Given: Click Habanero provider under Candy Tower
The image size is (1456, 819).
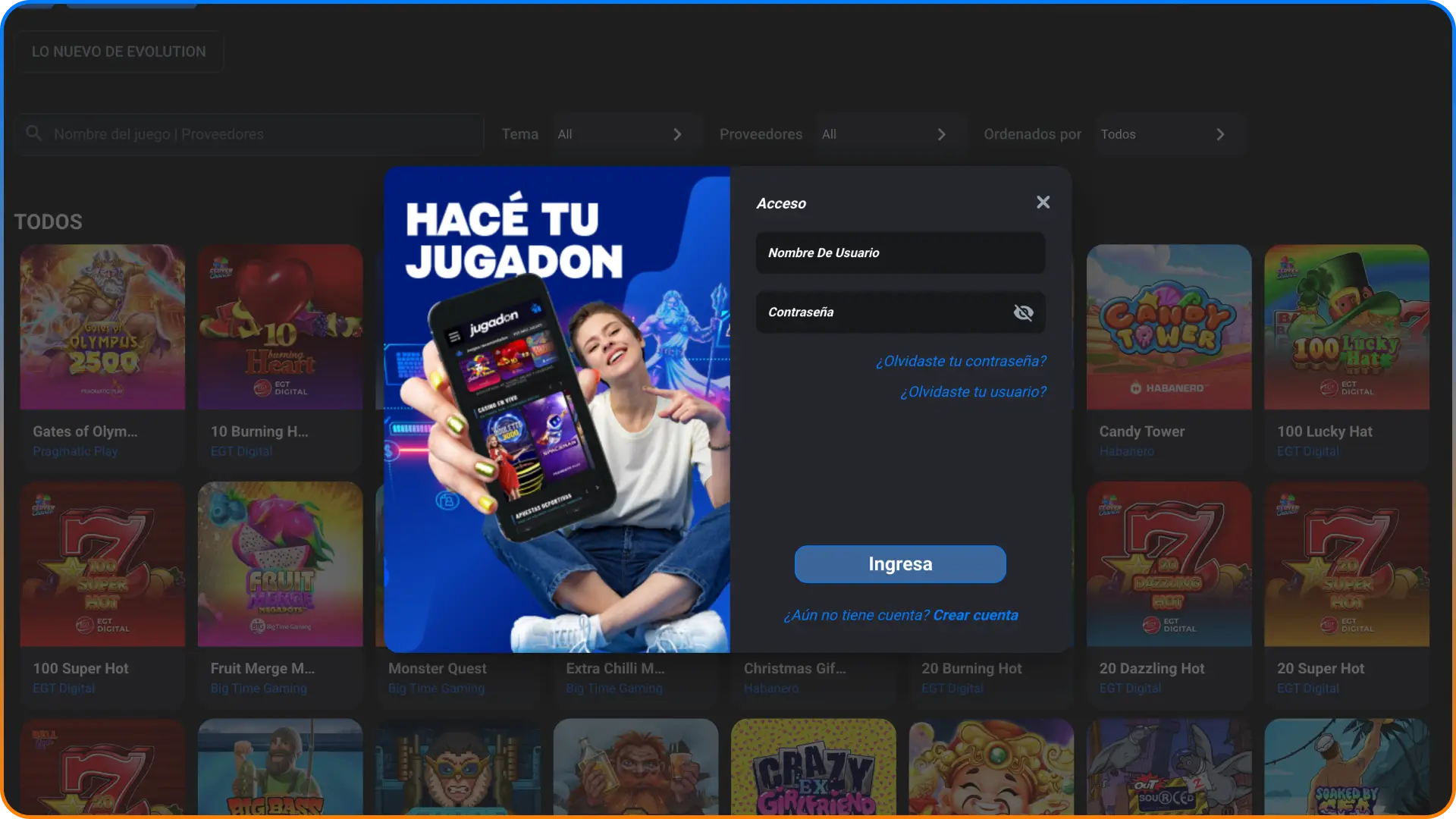Looking at the screenshot, I should 1126,452.
